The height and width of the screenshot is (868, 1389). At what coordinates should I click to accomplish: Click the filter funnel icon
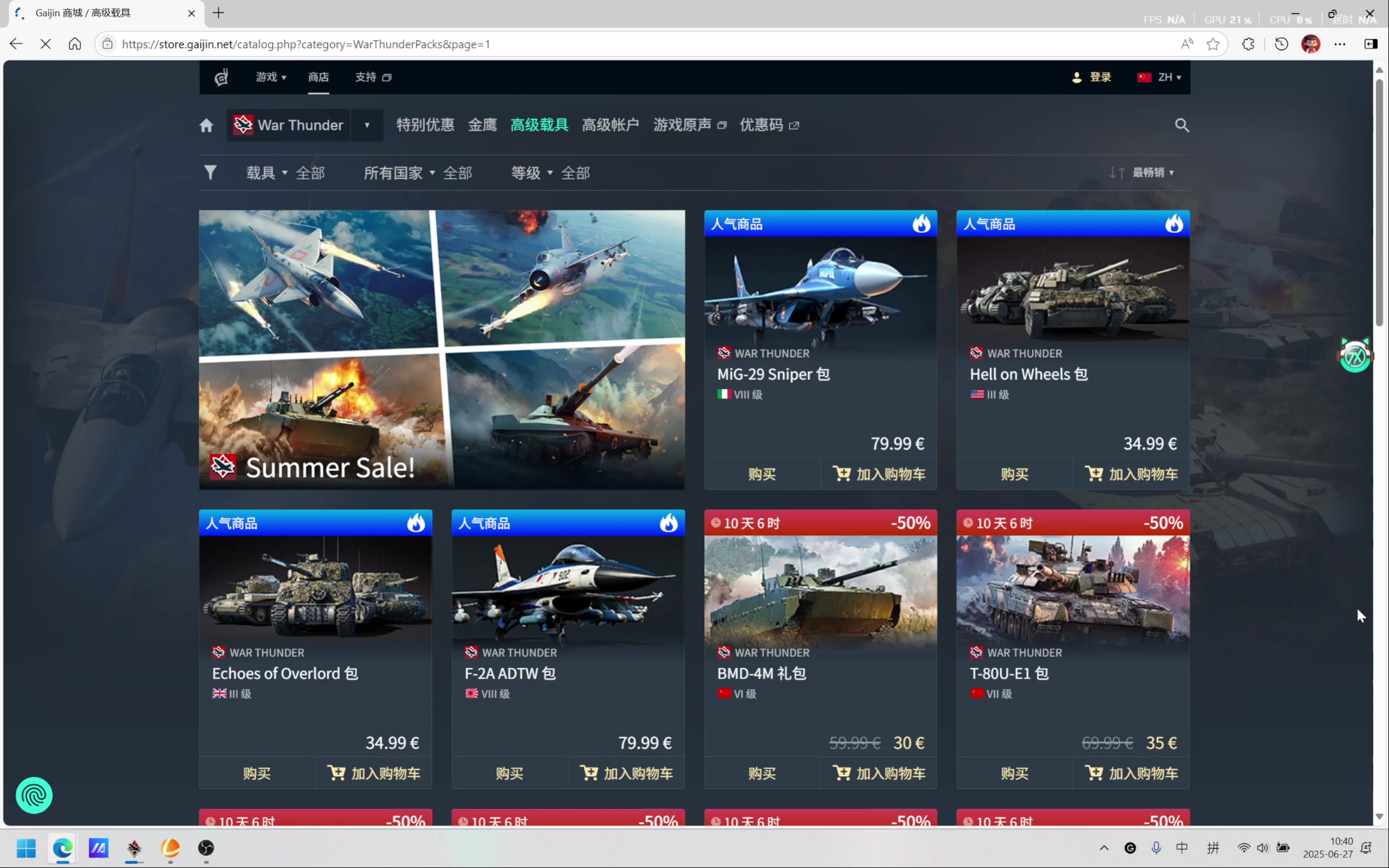pos(210,173)
